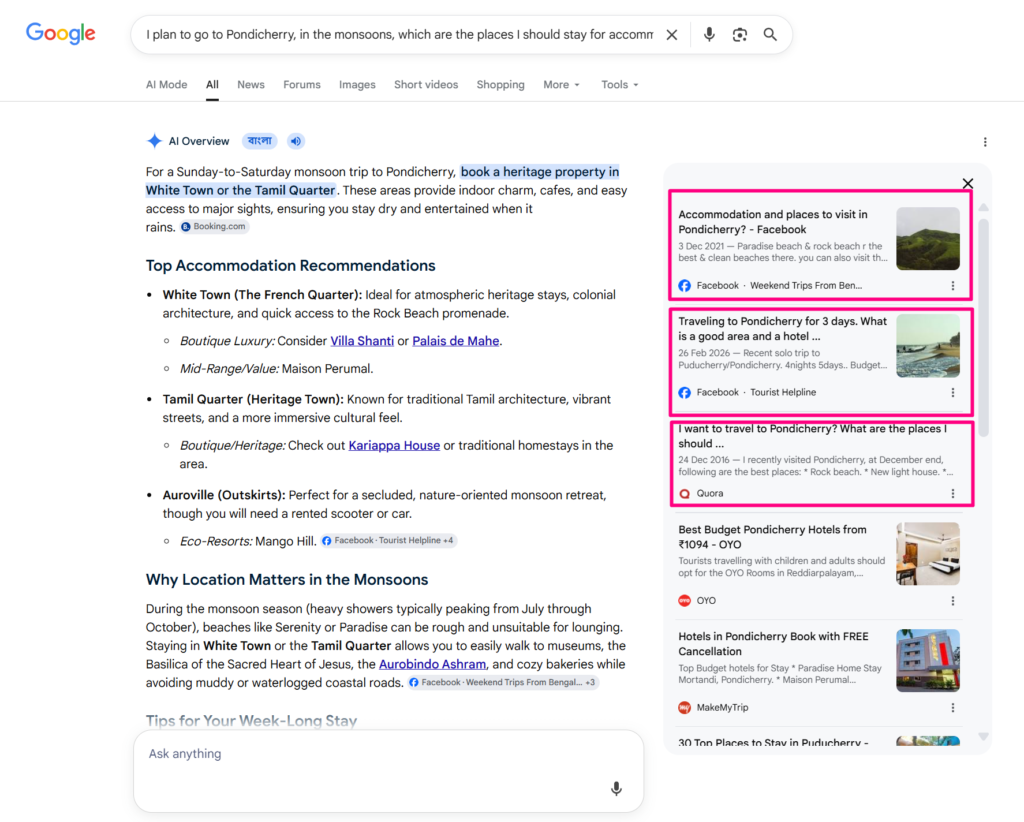The width and height of the screenshot is (1024, 822).
Task: Click the voice search microphone in search bar
Action: (x=709, y=35)
